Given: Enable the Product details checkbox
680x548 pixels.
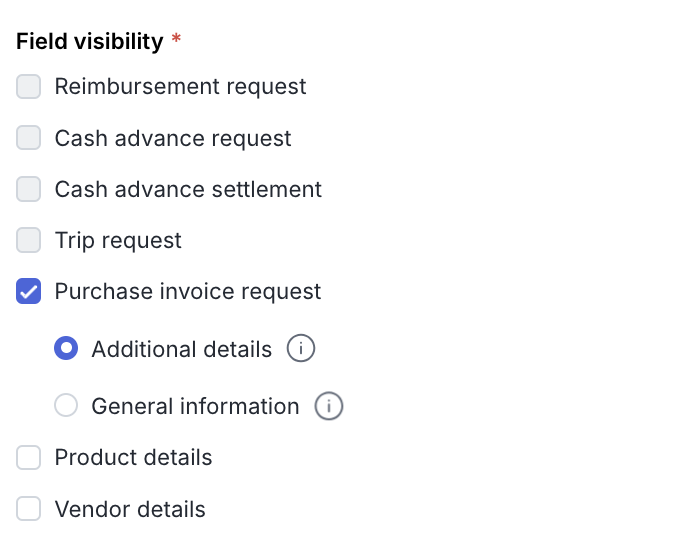Looking at the screenshot, I should [x=29, y=457].
